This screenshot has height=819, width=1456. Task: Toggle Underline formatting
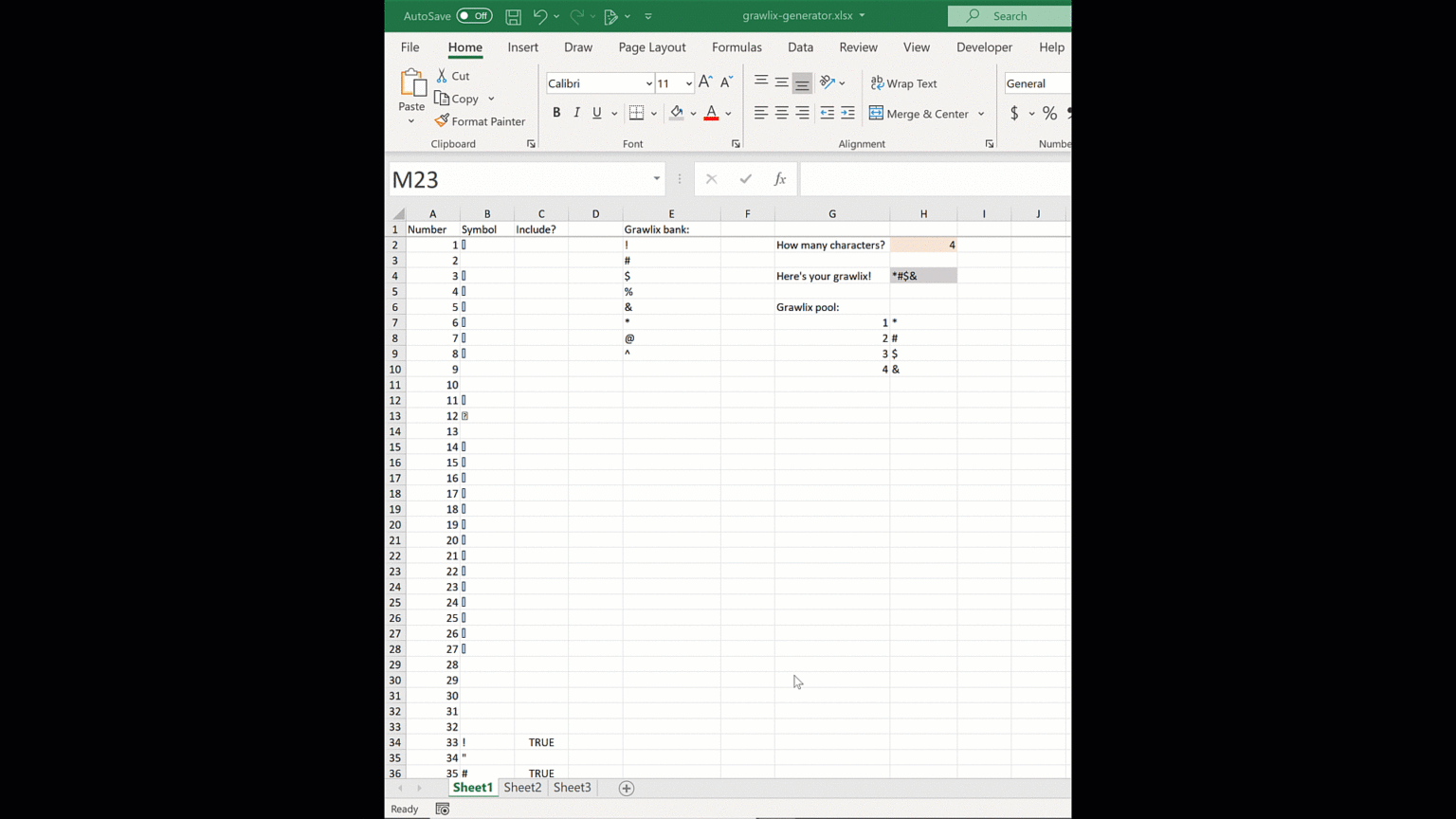[597, 113]
